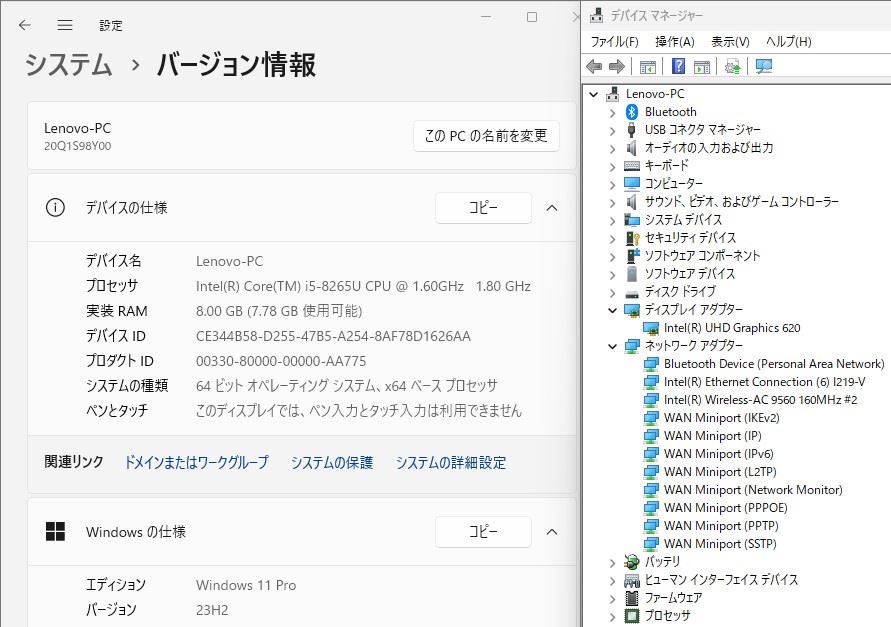
Task: Click the キーボード keyboard icon
Action: 632,165
